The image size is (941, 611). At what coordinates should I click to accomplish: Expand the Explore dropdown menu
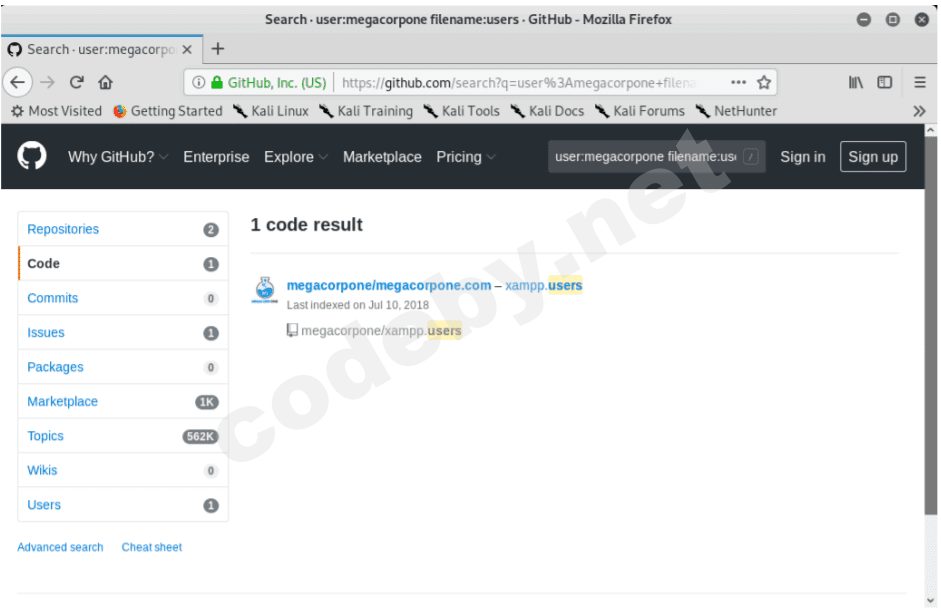[296, 157]
